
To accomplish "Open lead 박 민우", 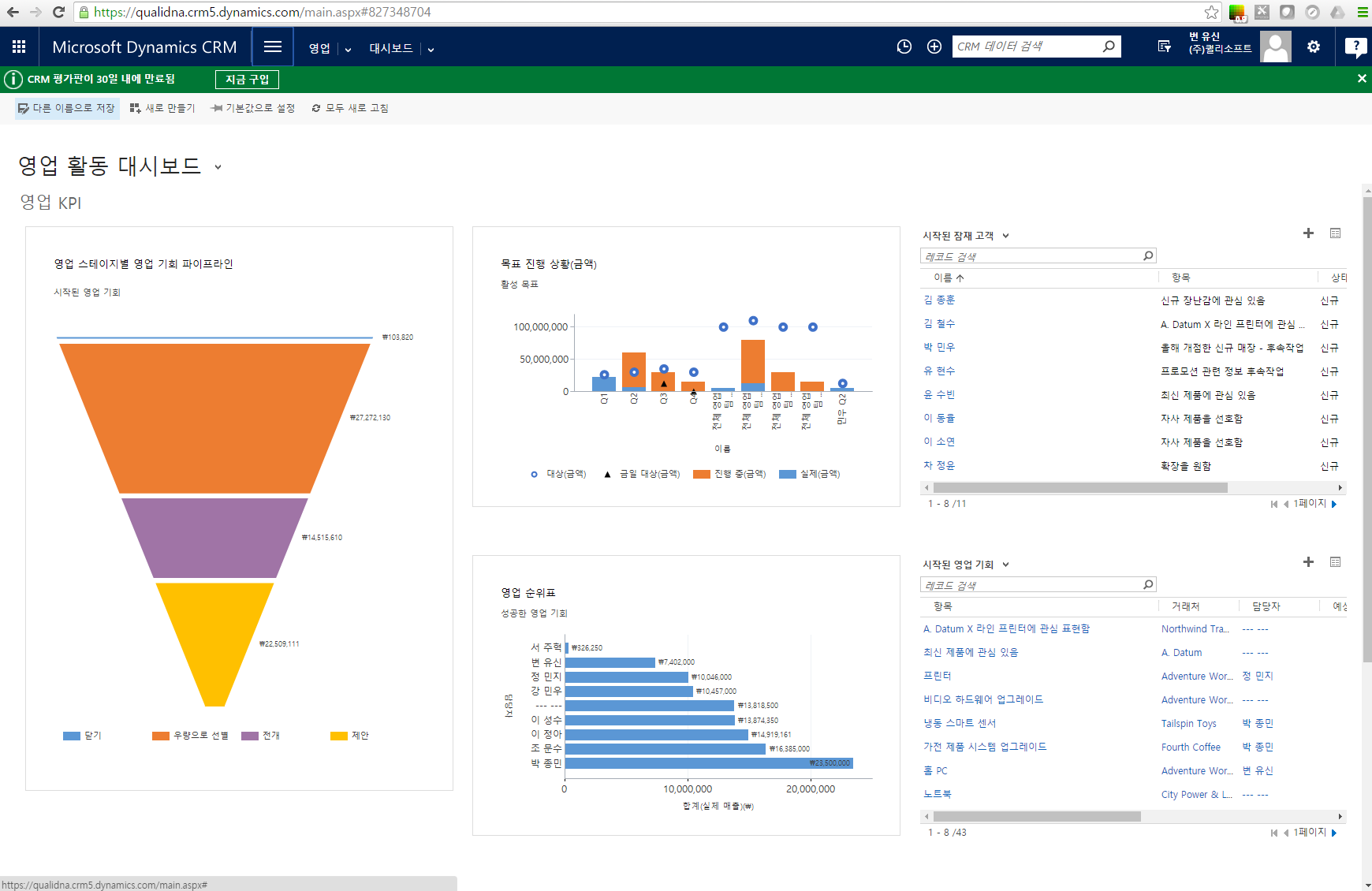I will pos(939,348).
